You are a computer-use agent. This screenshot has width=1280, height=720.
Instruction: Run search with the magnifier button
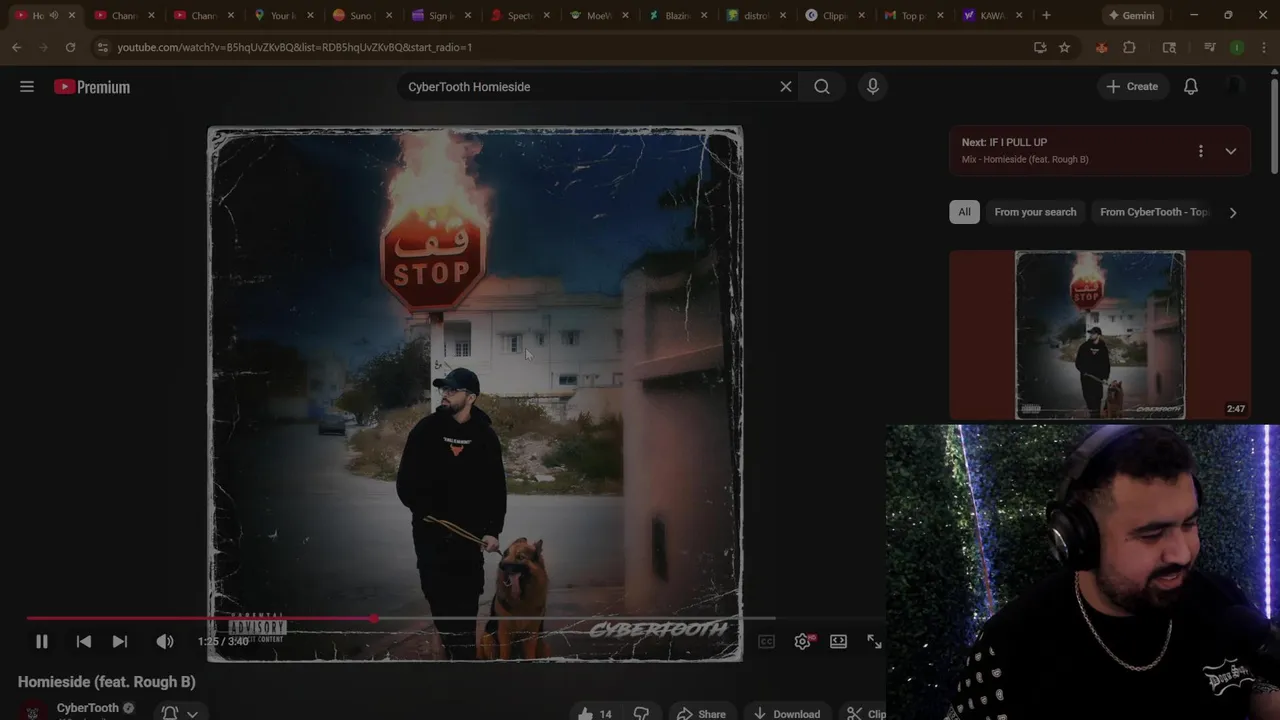coord(822,87)
